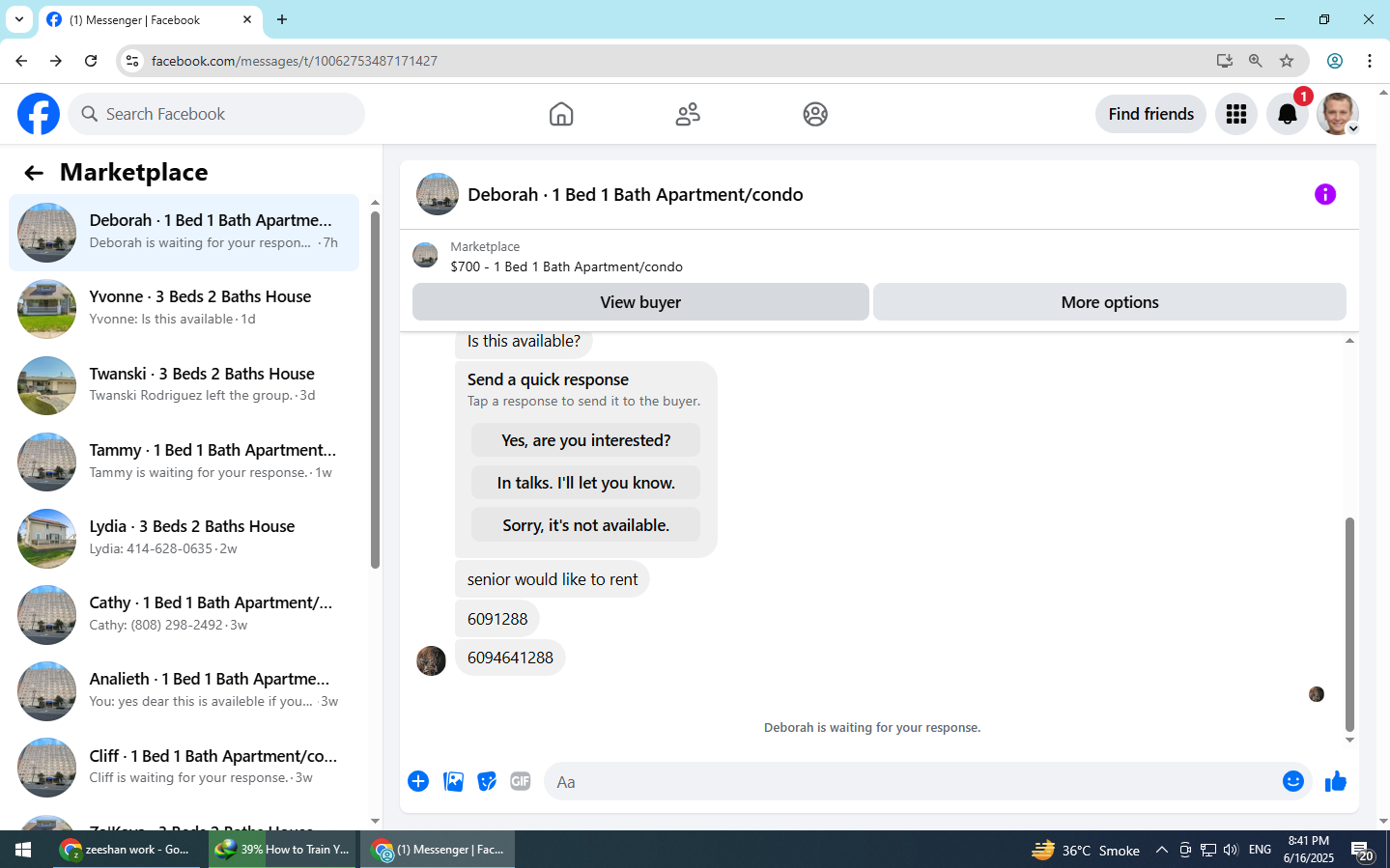Viewport: 1390px width, 868px height.
Task: Send quick response 'In talks. I'll let you know.'
Action: point(585,483)
